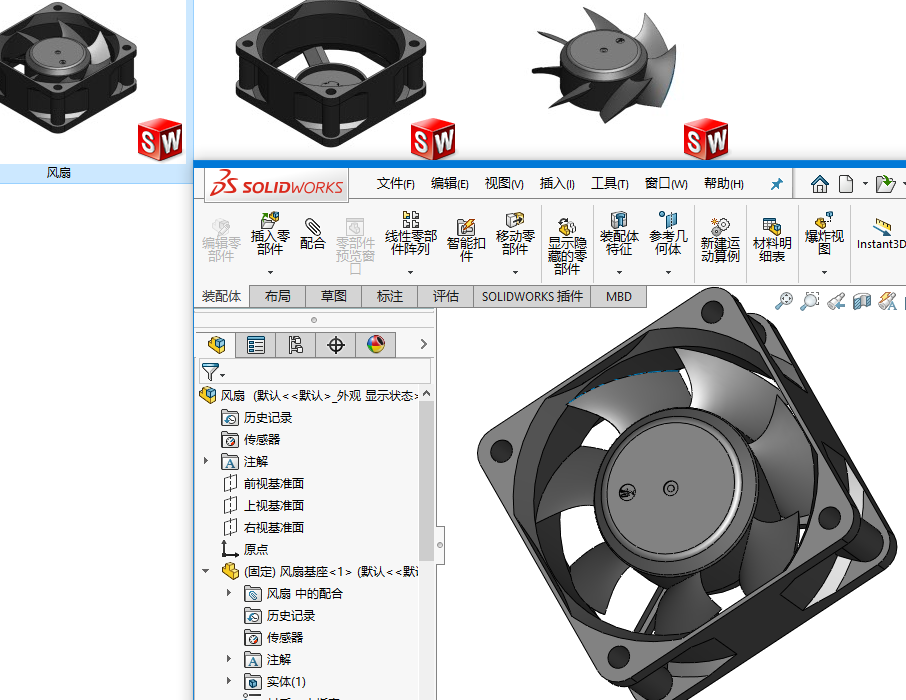Click the Section View icon
The width and height of the screenshot is (906, 700).
point(862,301)
